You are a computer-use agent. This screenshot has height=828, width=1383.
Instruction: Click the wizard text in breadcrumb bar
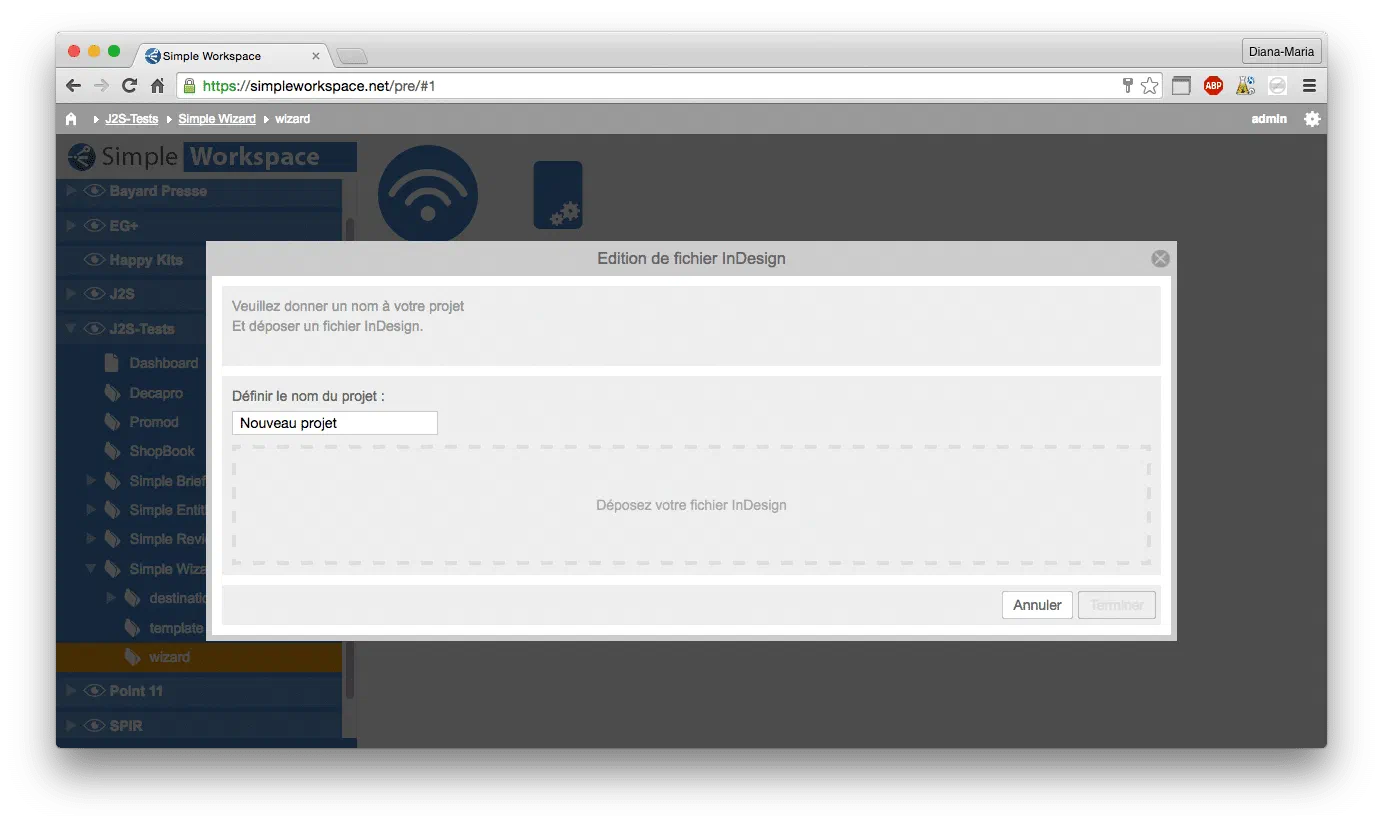click(293, 119)
